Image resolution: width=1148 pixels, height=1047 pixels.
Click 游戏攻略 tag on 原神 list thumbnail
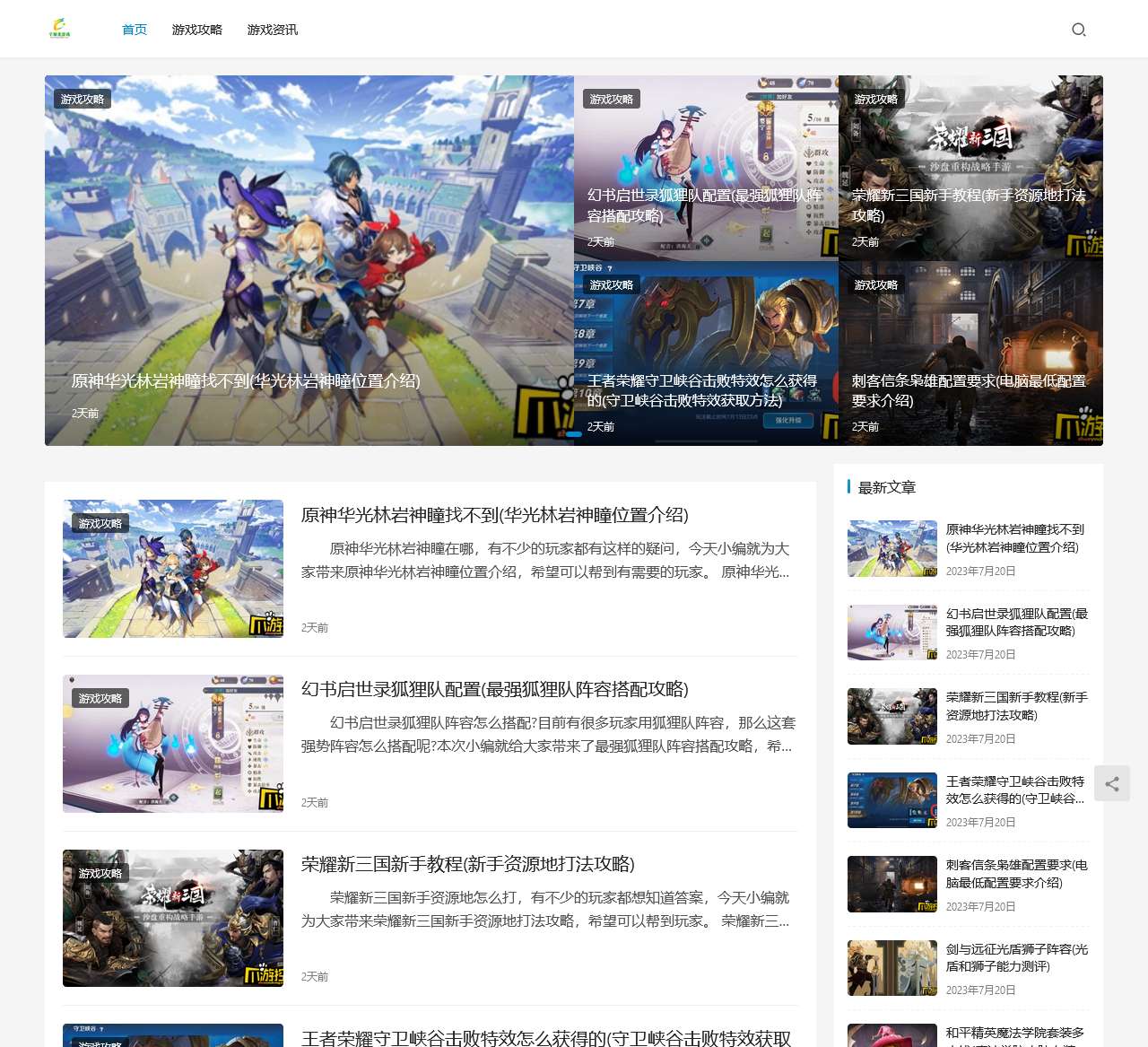pos(100,523)
